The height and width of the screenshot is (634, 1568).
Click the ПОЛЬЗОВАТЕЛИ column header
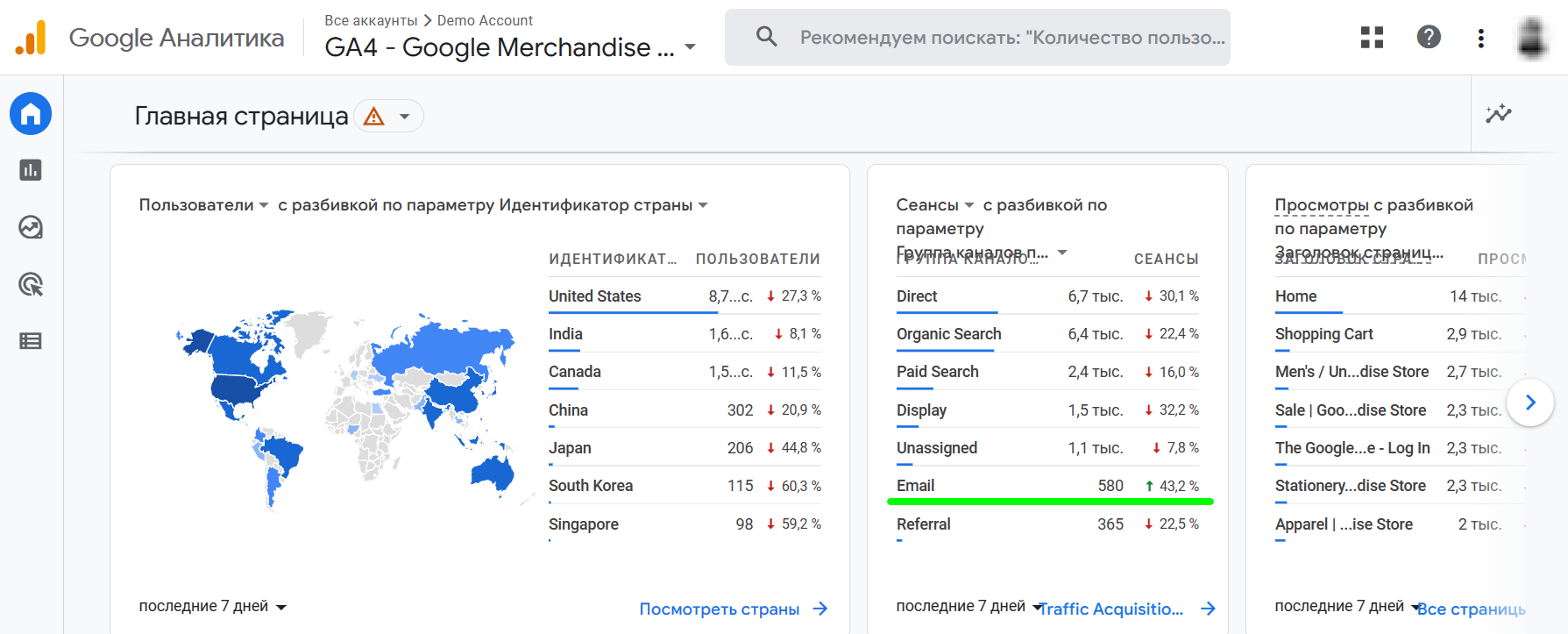(x=758, y=259)
